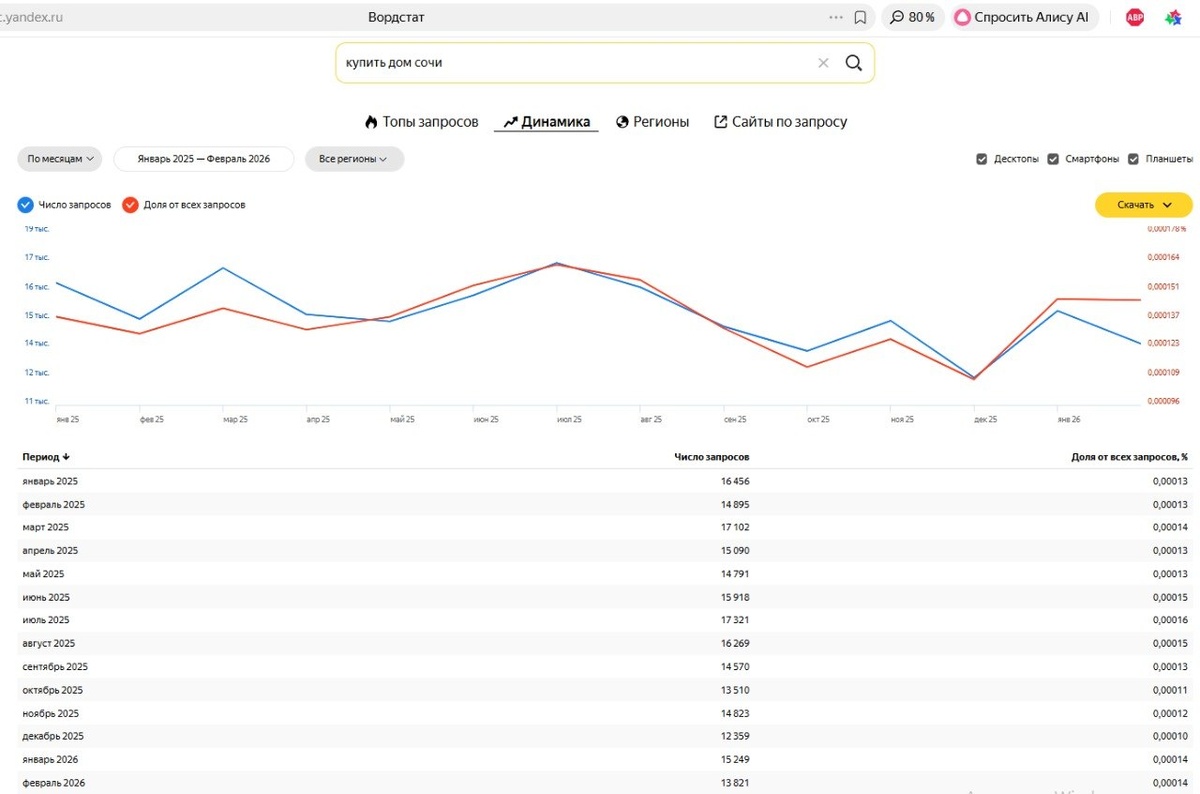Clear the search query with the X icon
1200x794 pixels.
point(823,62)
